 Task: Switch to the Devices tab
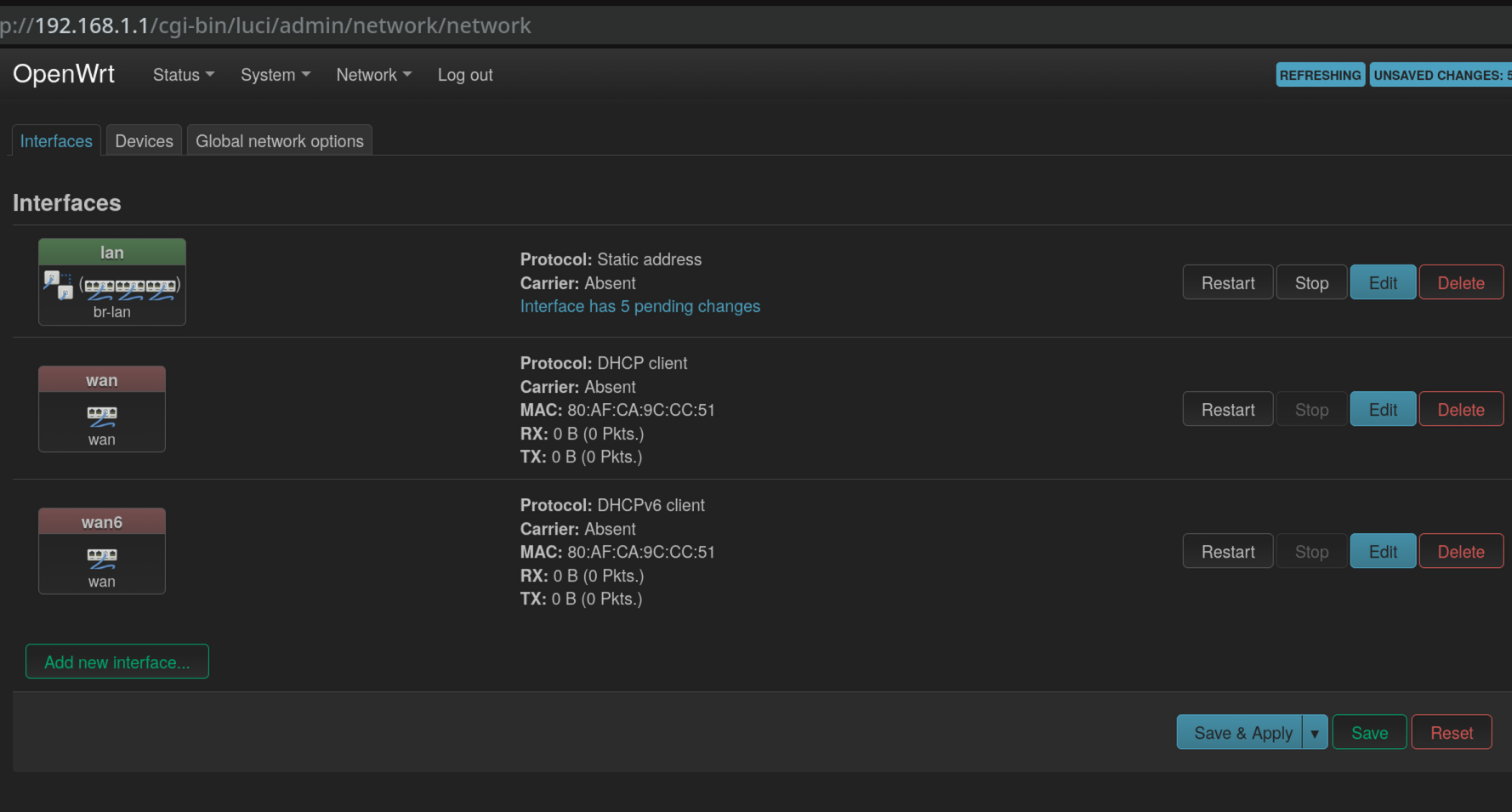coord(144,141)
